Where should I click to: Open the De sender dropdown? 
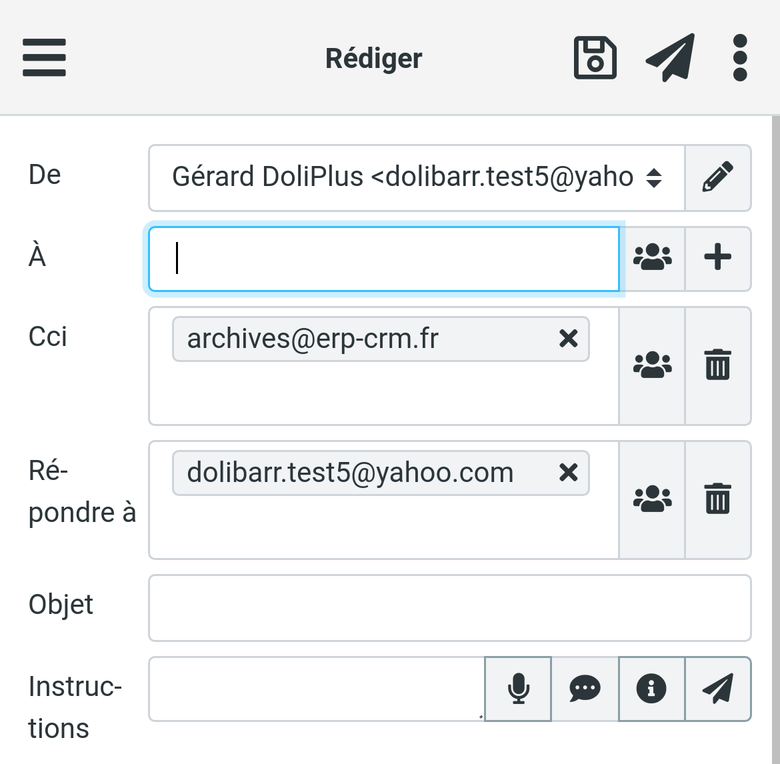pyautogui.click(x=417, y=178)
